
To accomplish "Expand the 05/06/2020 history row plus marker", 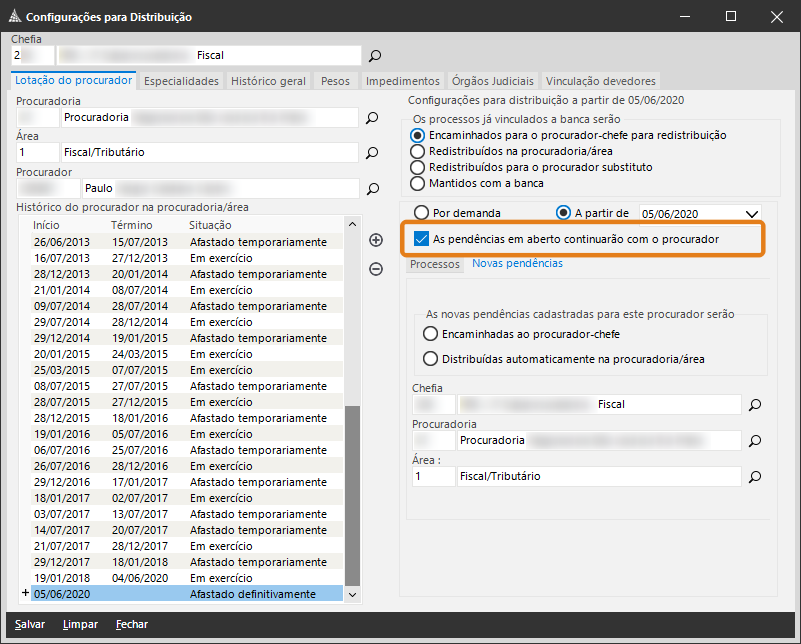I will coord(25,594).
